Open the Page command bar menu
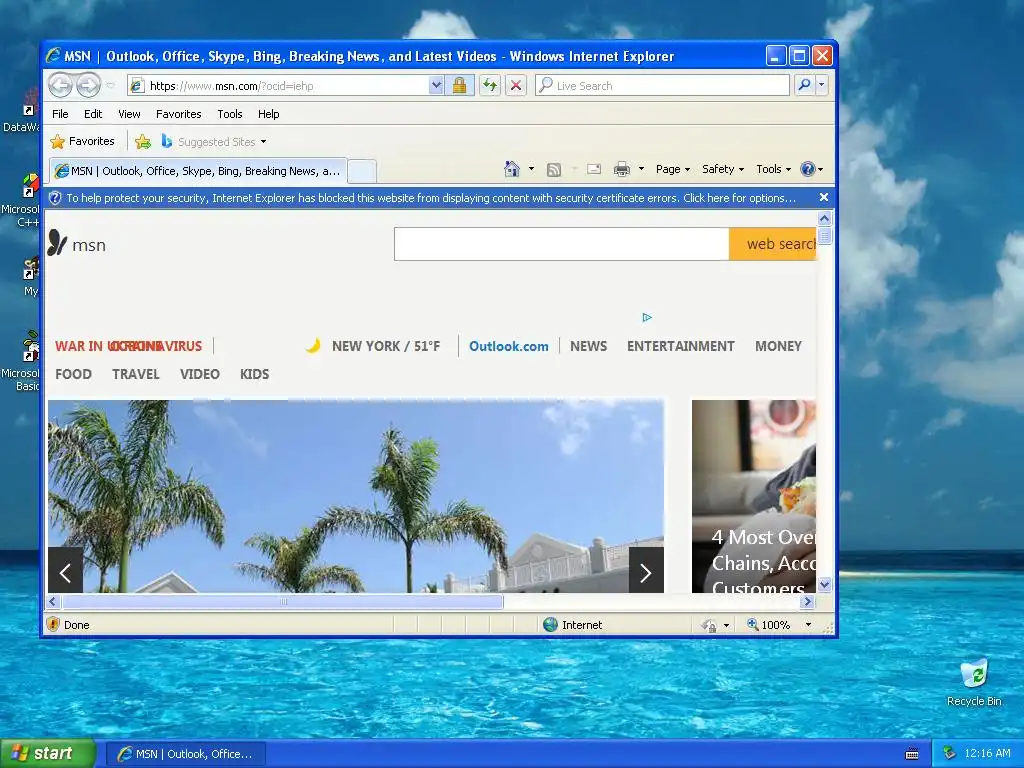This screenshot has height=768, width=1024. pyautogui.click(x=673, y=169)
